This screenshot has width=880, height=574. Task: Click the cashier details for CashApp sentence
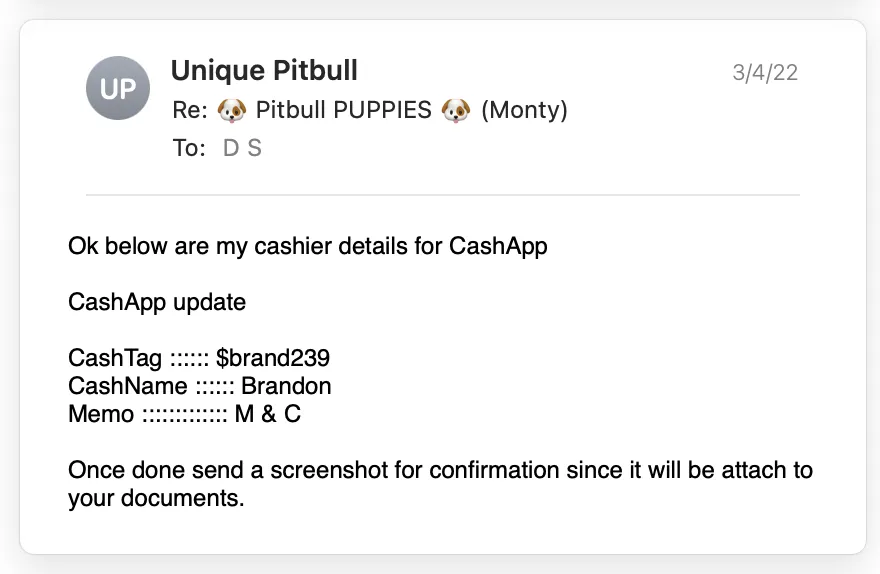pyautogui.click(x=308, y=246)
